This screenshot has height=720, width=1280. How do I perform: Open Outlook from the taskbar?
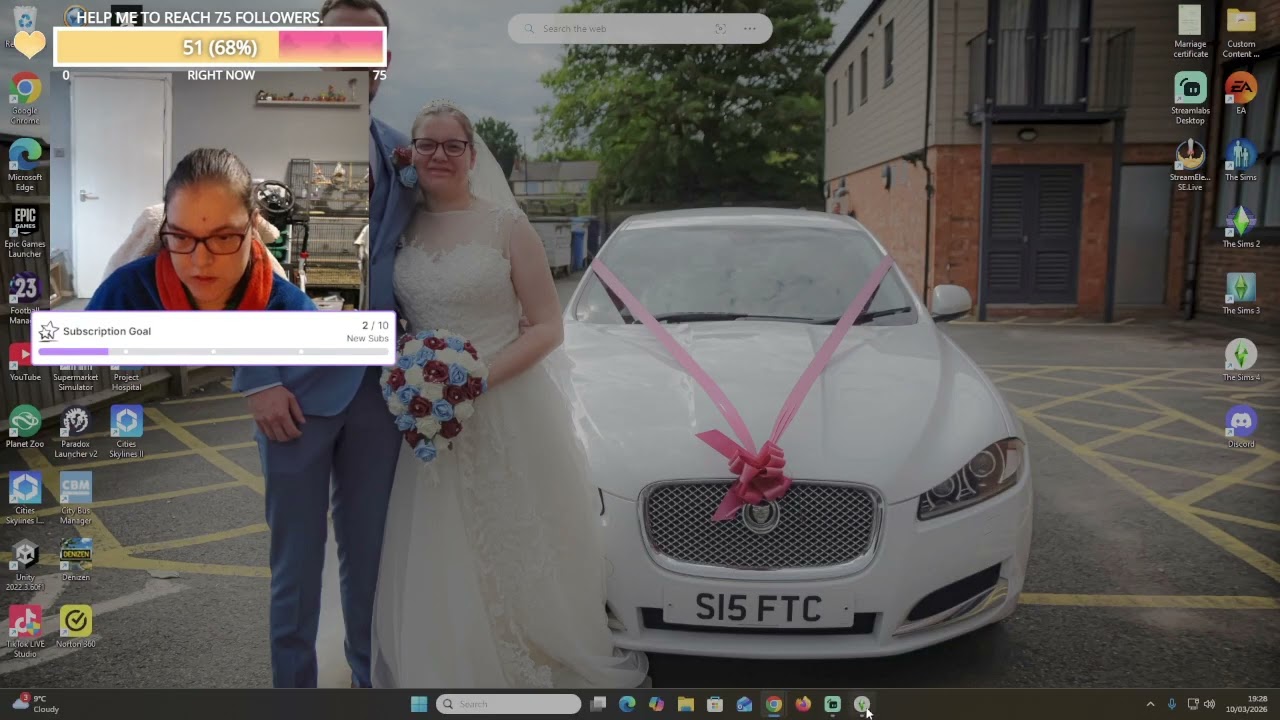(x=744, y=704)
